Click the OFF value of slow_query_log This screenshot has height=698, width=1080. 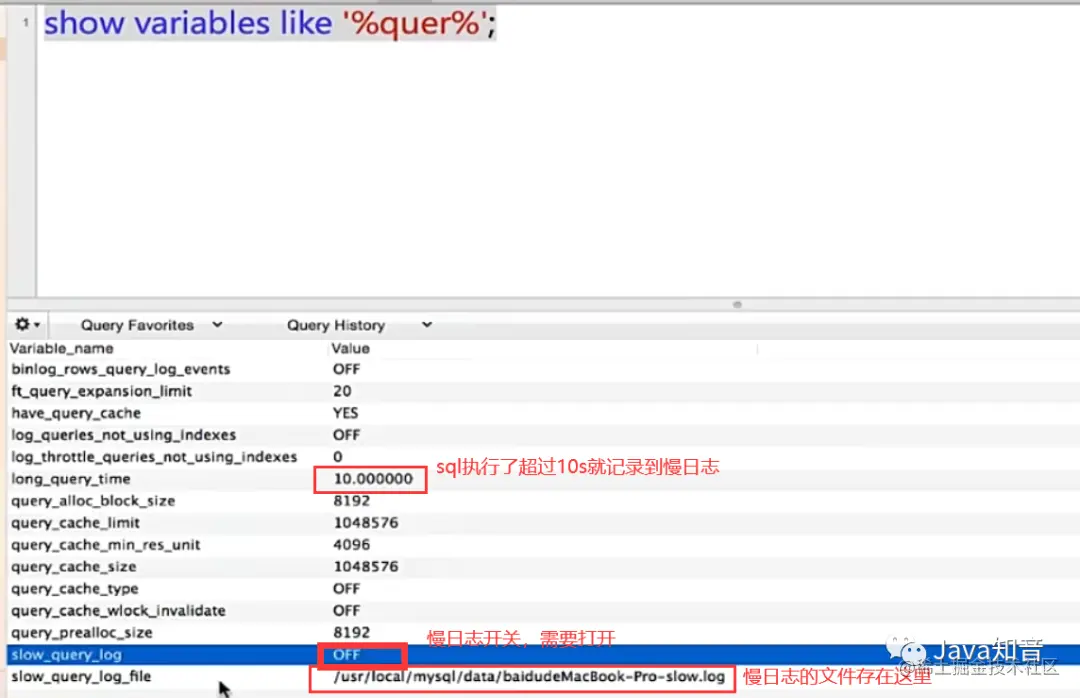pos(346,655)
